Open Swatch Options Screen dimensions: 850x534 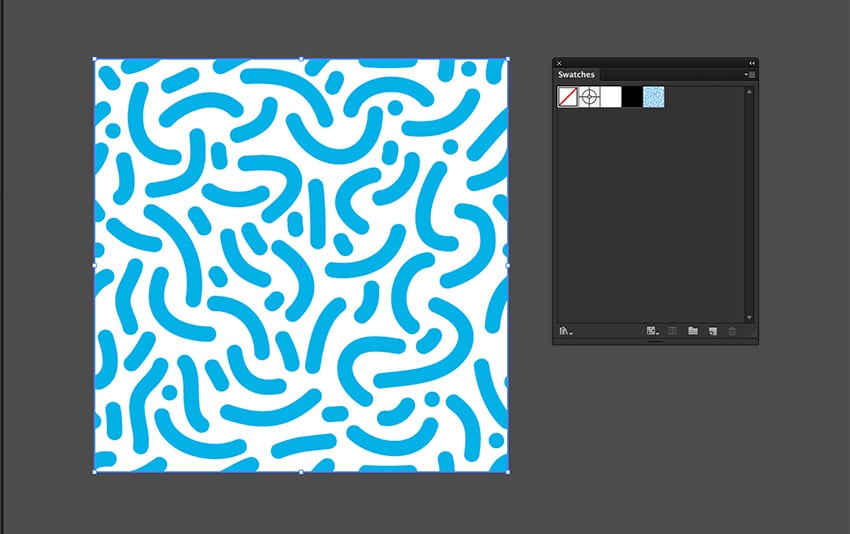[673, 331]
